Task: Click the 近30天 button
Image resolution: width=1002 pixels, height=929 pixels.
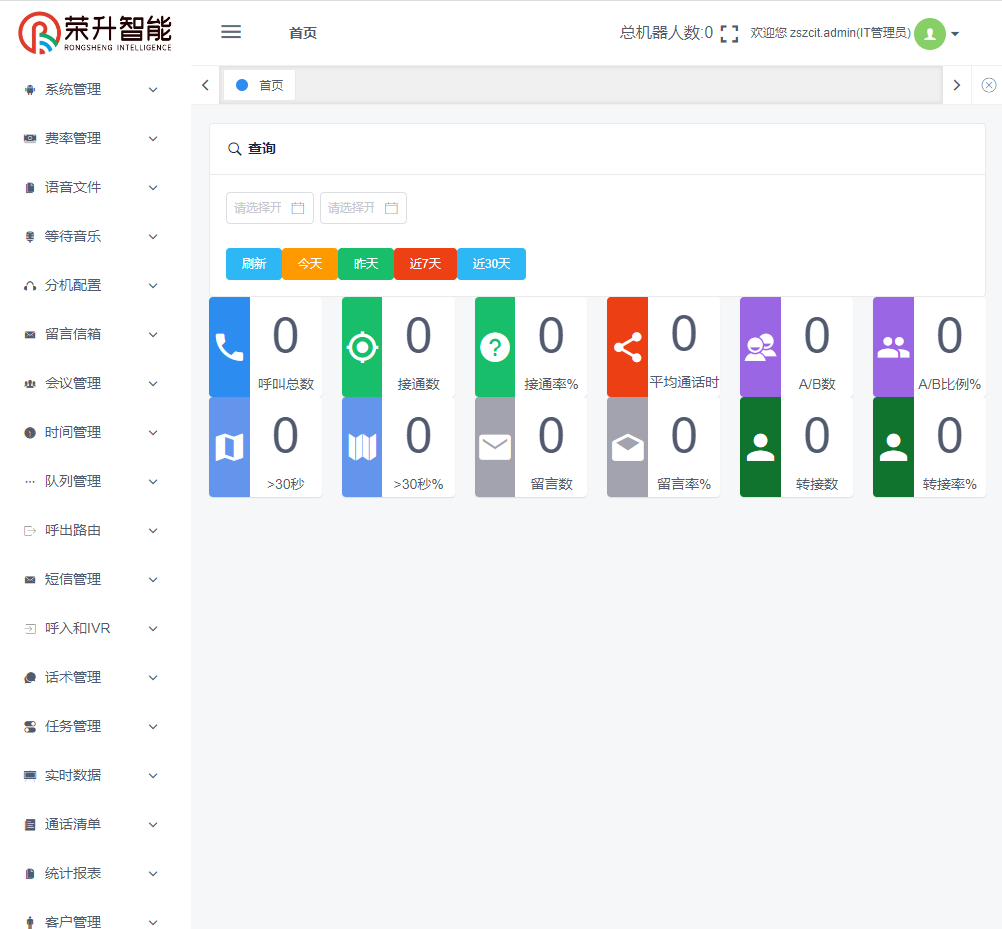Action: (x=491, y=264)
